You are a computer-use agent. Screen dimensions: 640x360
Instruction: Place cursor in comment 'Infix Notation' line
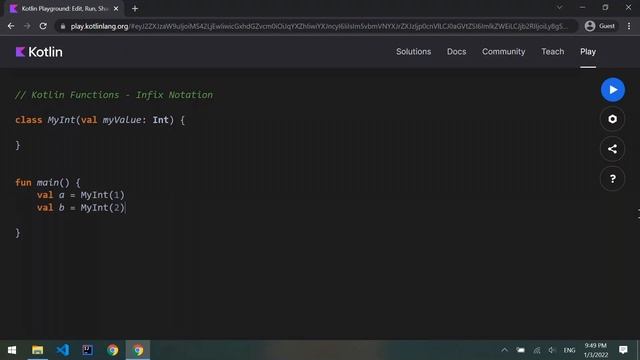coord(113,95)
